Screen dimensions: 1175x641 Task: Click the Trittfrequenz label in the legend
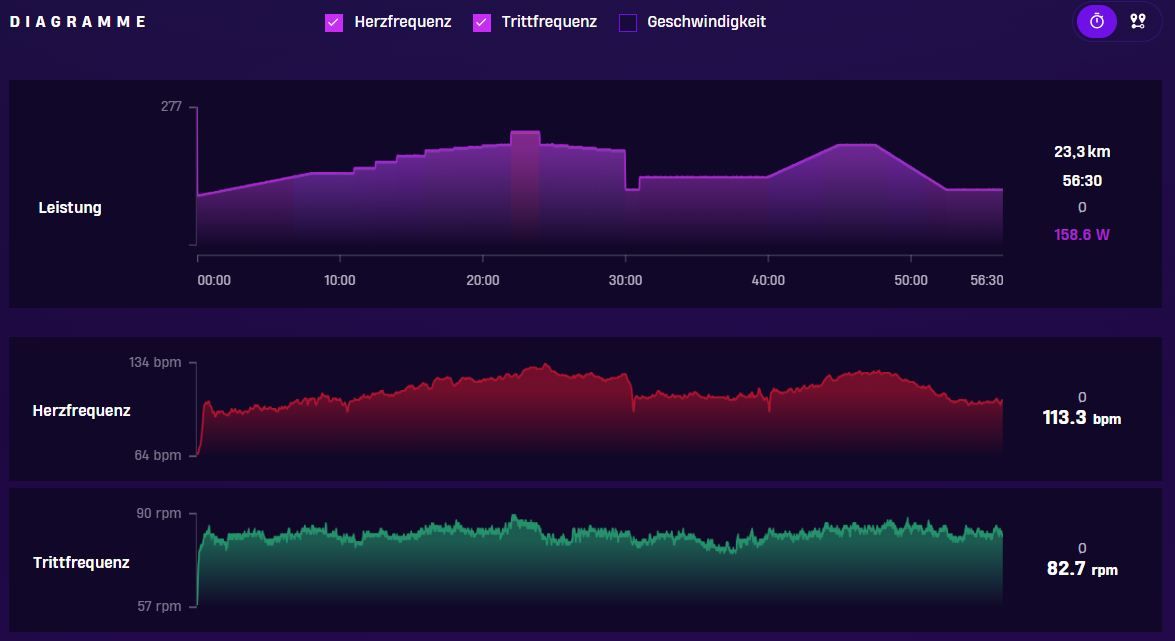coord(549,22)
